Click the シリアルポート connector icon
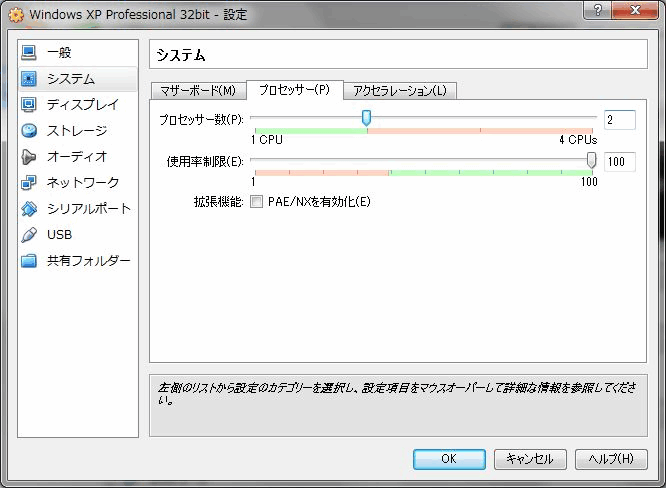This screenshot has width=666, height=488. coord(29,209)
